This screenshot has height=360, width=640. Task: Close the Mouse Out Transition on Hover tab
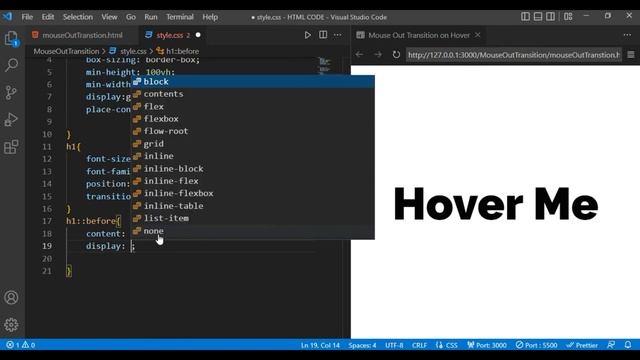(478, 35)
